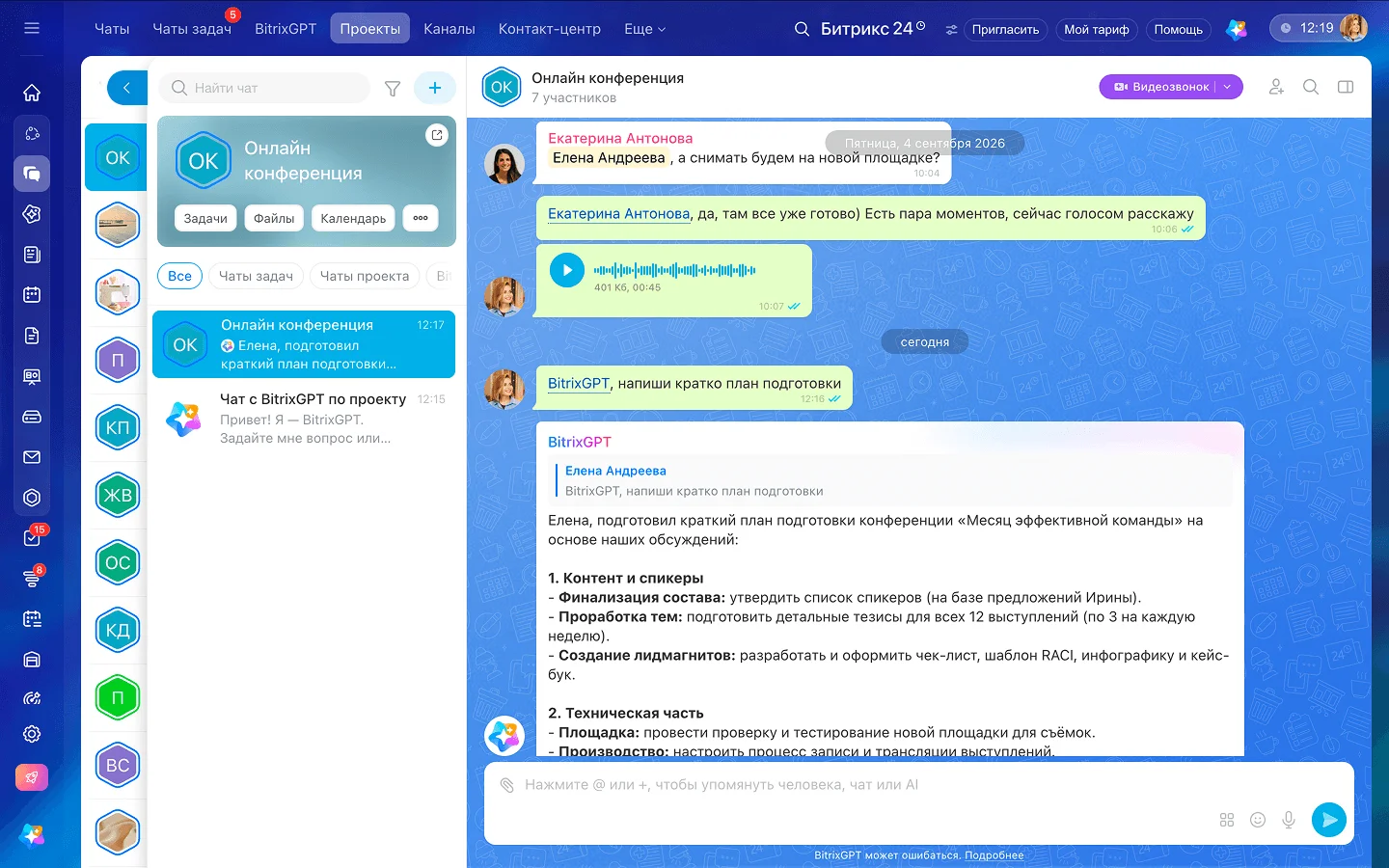Create a new chat with plus icon
The image size is (1389, 868).
click(x=435, y=88)
